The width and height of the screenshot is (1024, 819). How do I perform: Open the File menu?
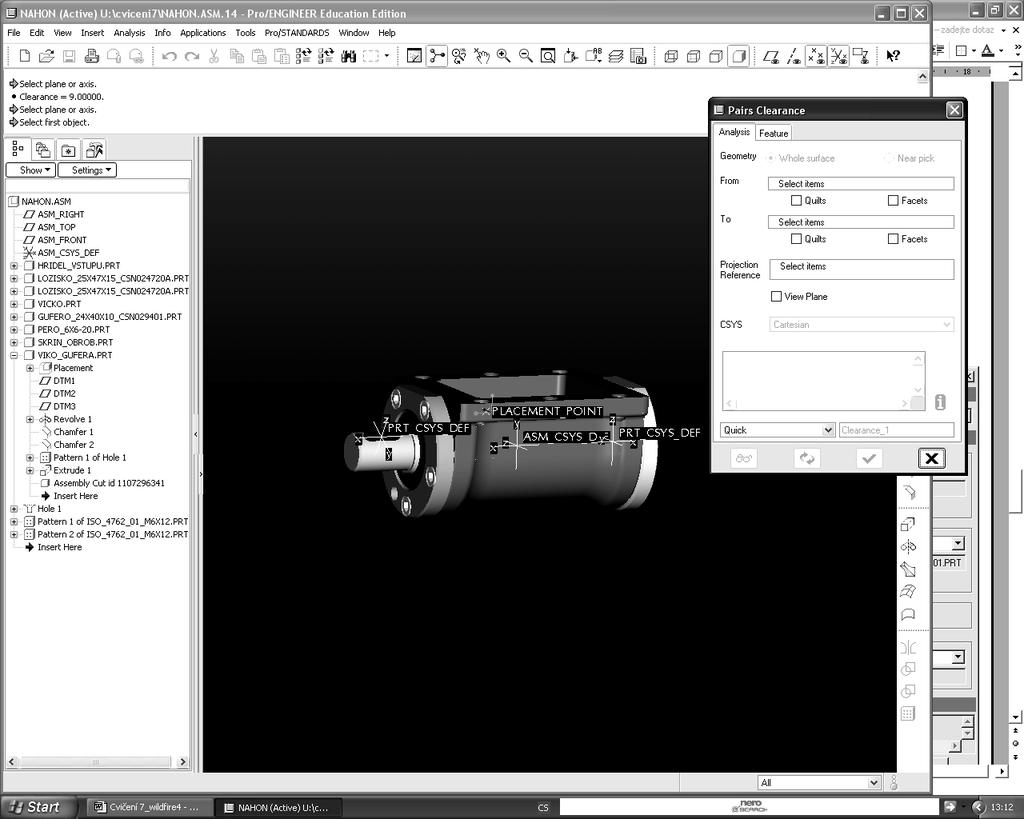(x=14, y=33)
